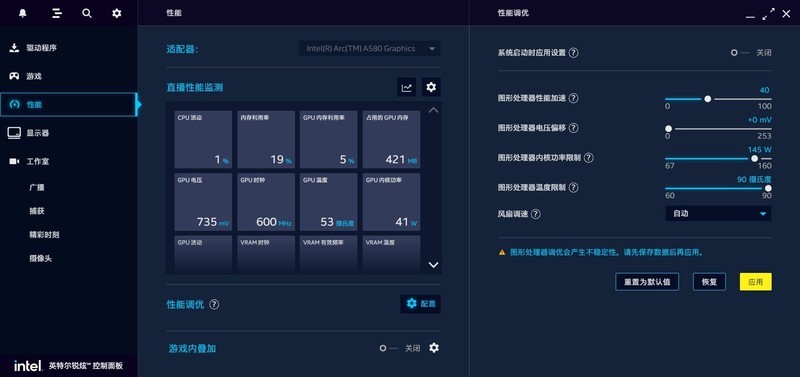Click the GPU 活动 metric tile
Image resolution: width=800 pixels, height=377 pixels.
click(x=203, y=254)
